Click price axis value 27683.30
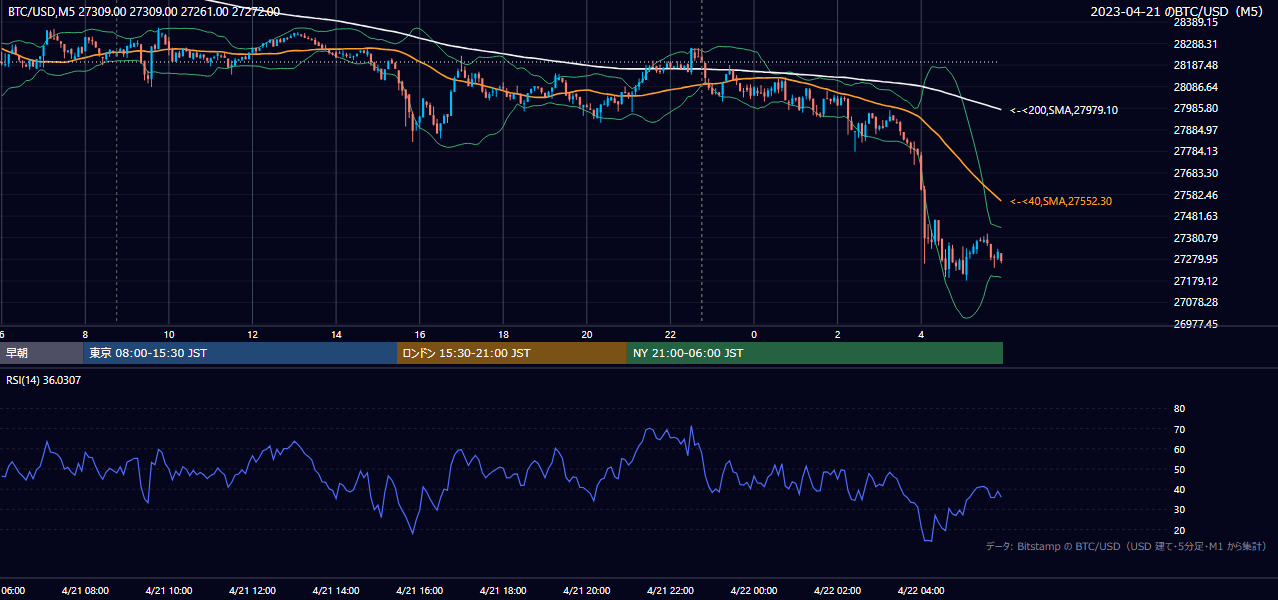Screen dimensions: 1278x600 (1195, 173)
